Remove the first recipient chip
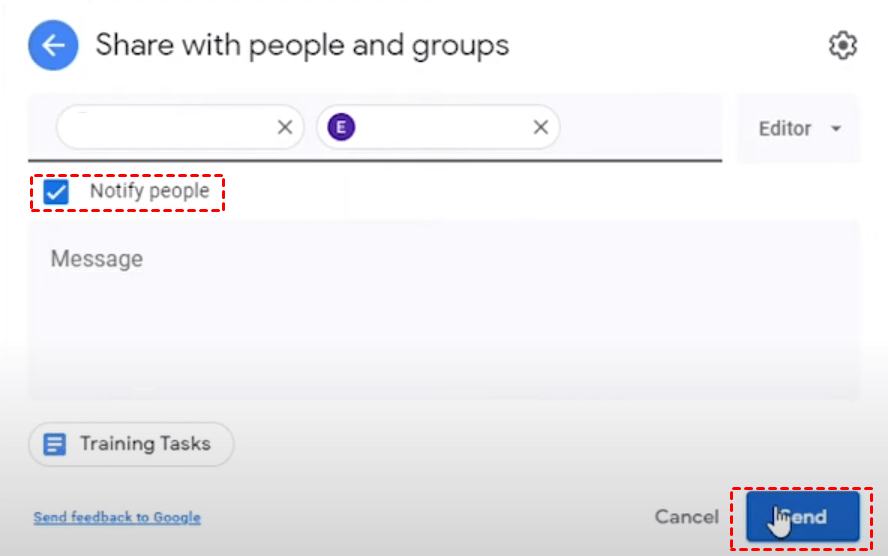The width and height of the screenshot is (888, 556). (285, 127)
